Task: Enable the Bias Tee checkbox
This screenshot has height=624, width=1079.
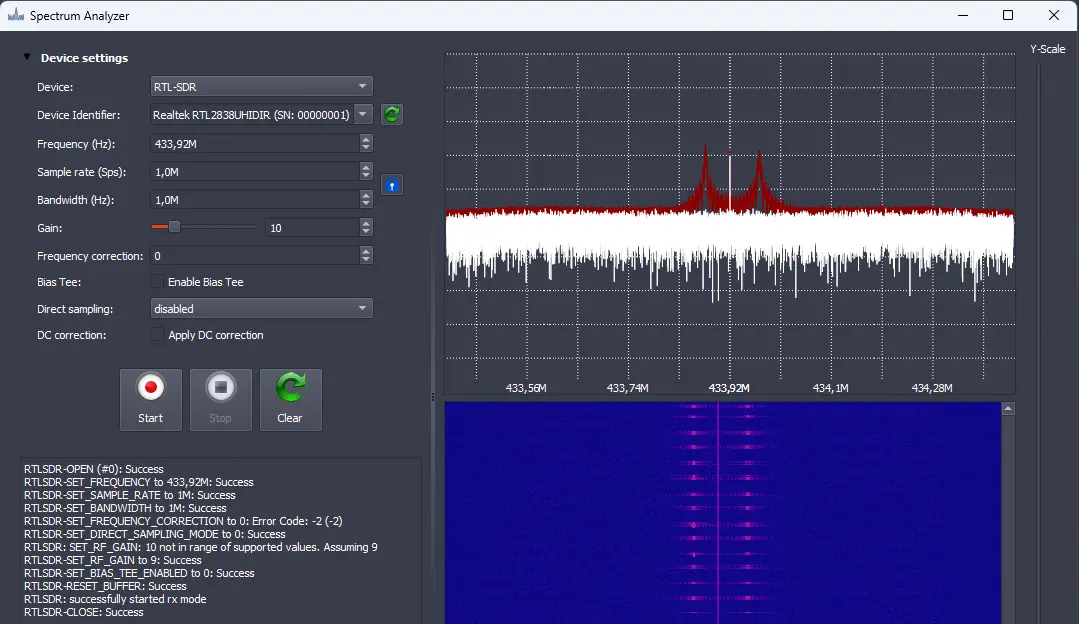Action: [157, 282]
